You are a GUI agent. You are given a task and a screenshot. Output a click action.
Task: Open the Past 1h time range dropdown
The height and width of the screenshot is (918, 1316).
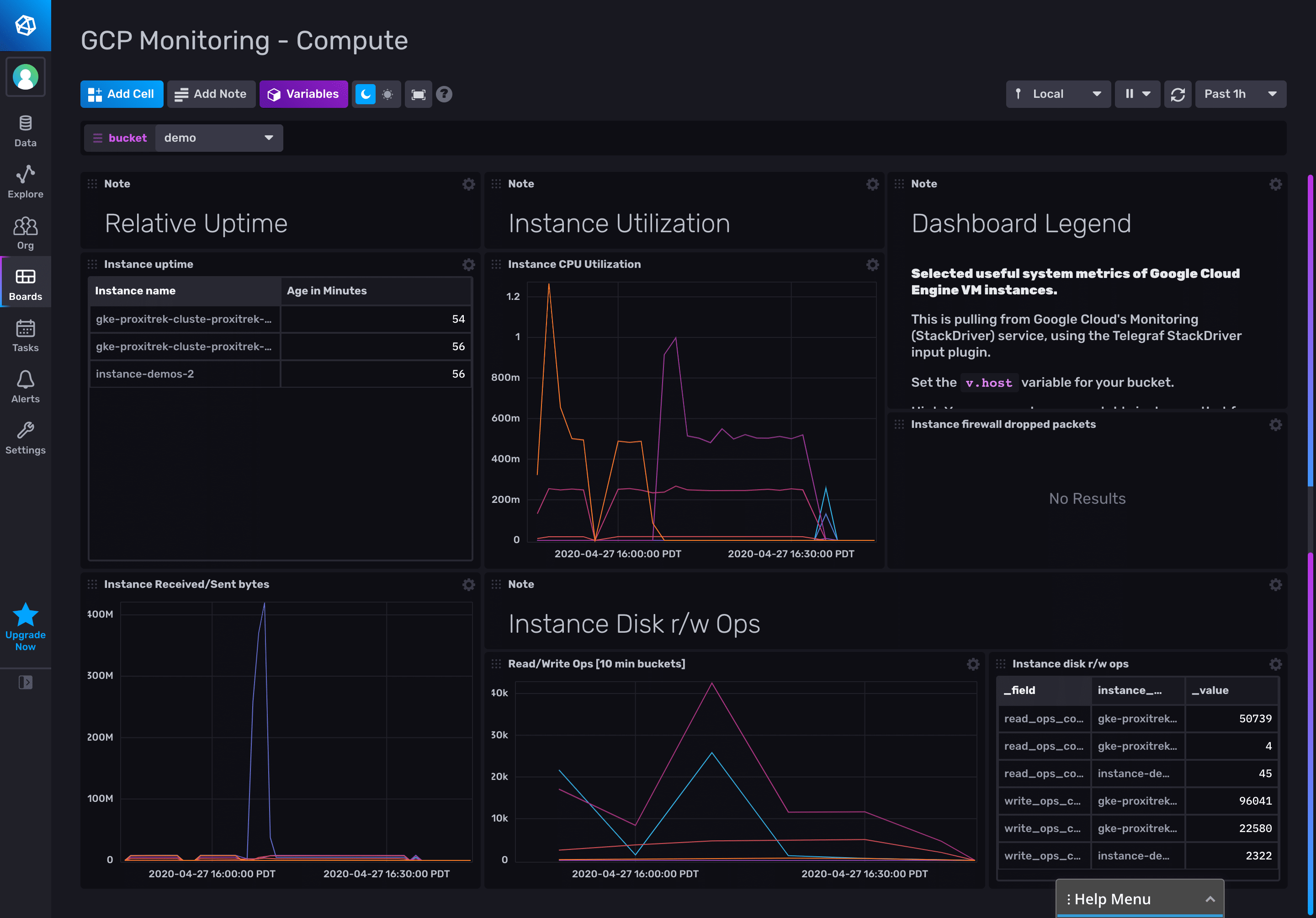(1240, 94)
